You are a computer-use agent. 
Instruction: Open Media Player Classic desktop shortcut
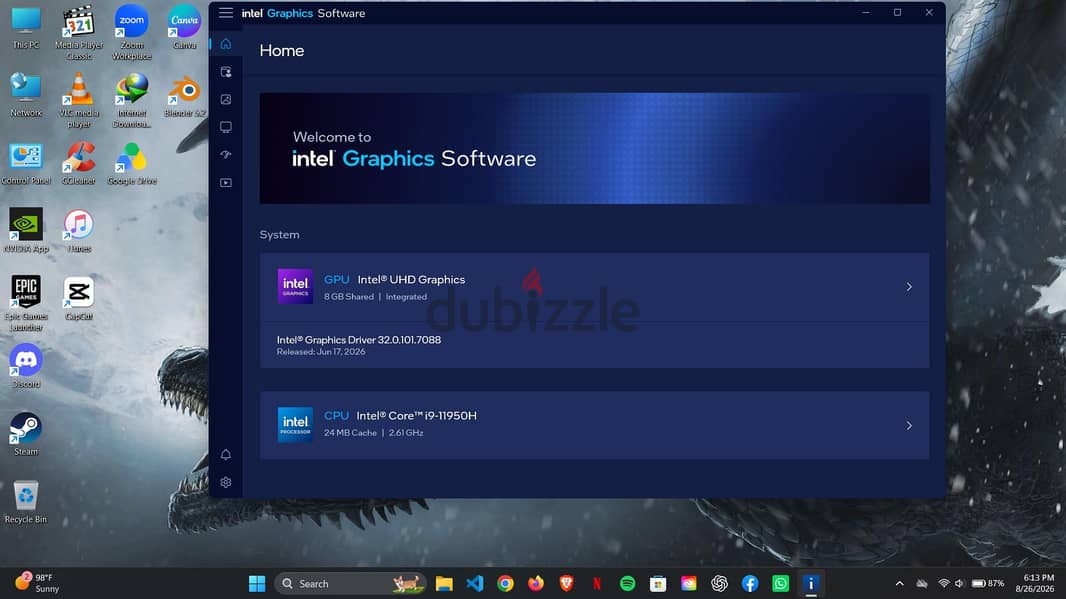[x=79, y=33]
